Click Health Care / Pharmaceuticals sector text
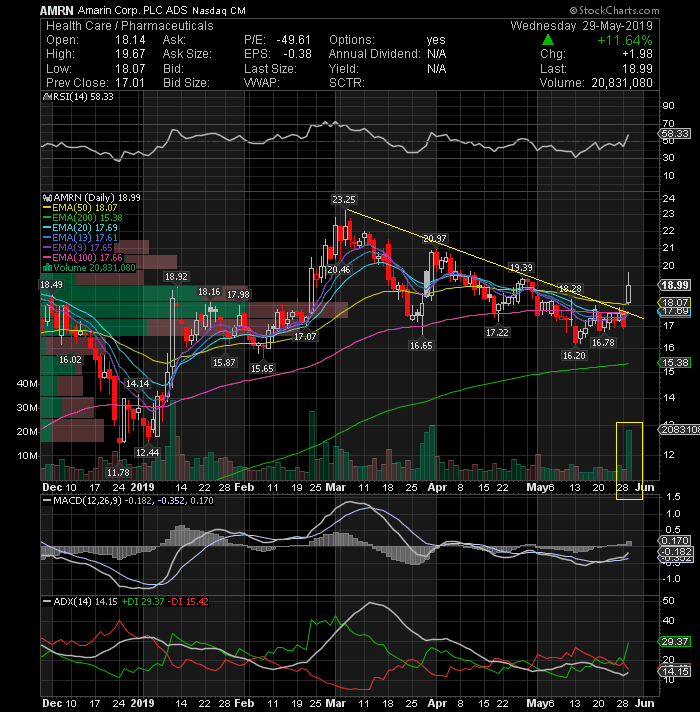This screenshot has height=712, width=700. [130, 26]
